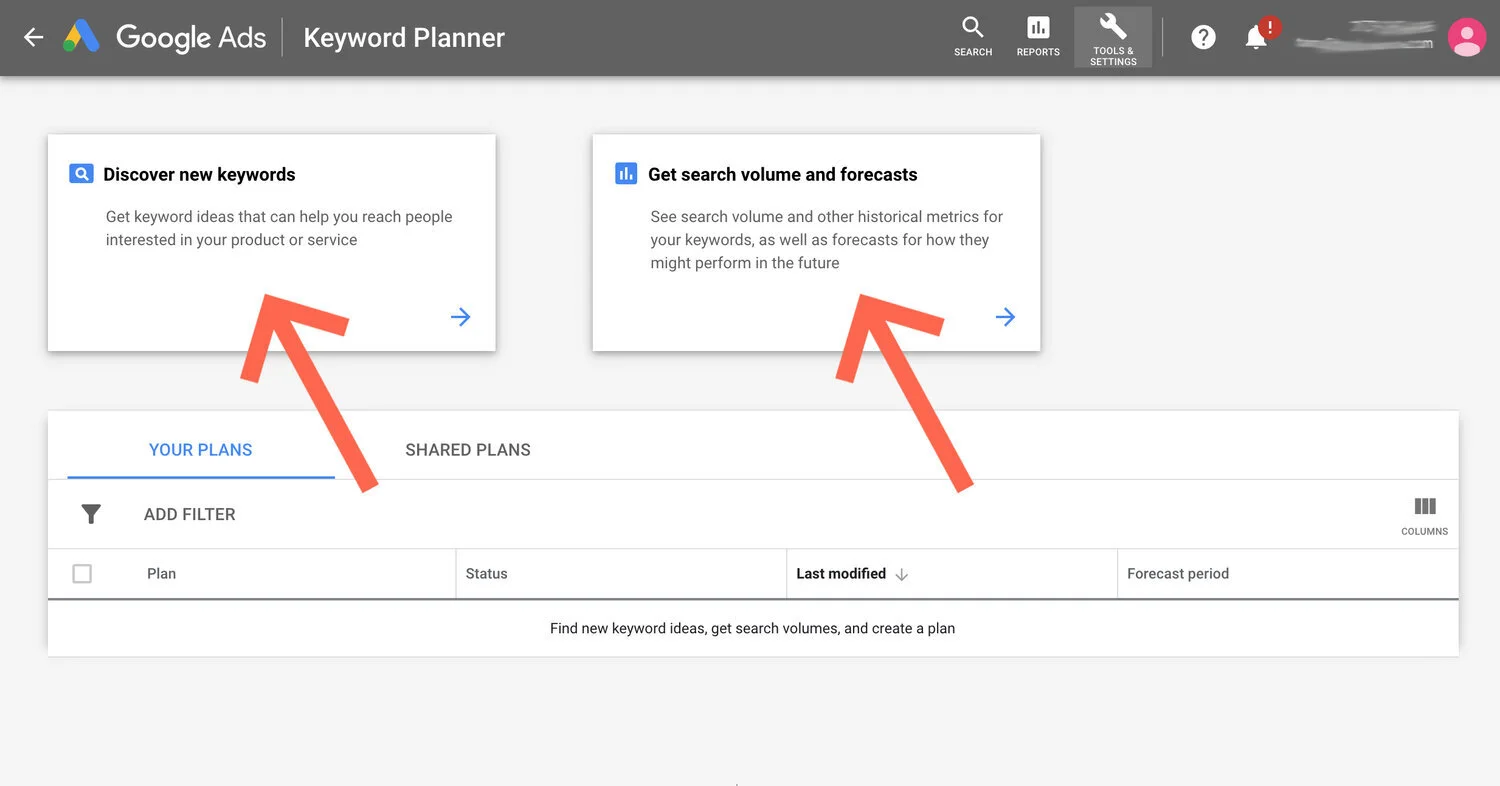Open the Discover new keywords card title
1500x786 pixels.
coord(199,174)
